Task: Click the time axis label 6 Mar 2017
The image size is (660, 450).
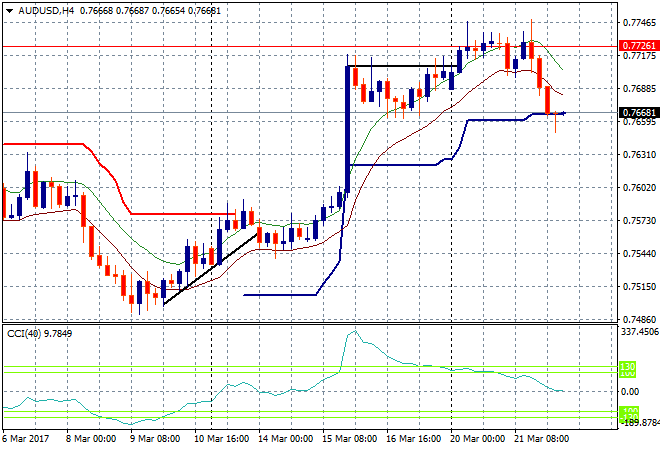Action: coord(26,439)
